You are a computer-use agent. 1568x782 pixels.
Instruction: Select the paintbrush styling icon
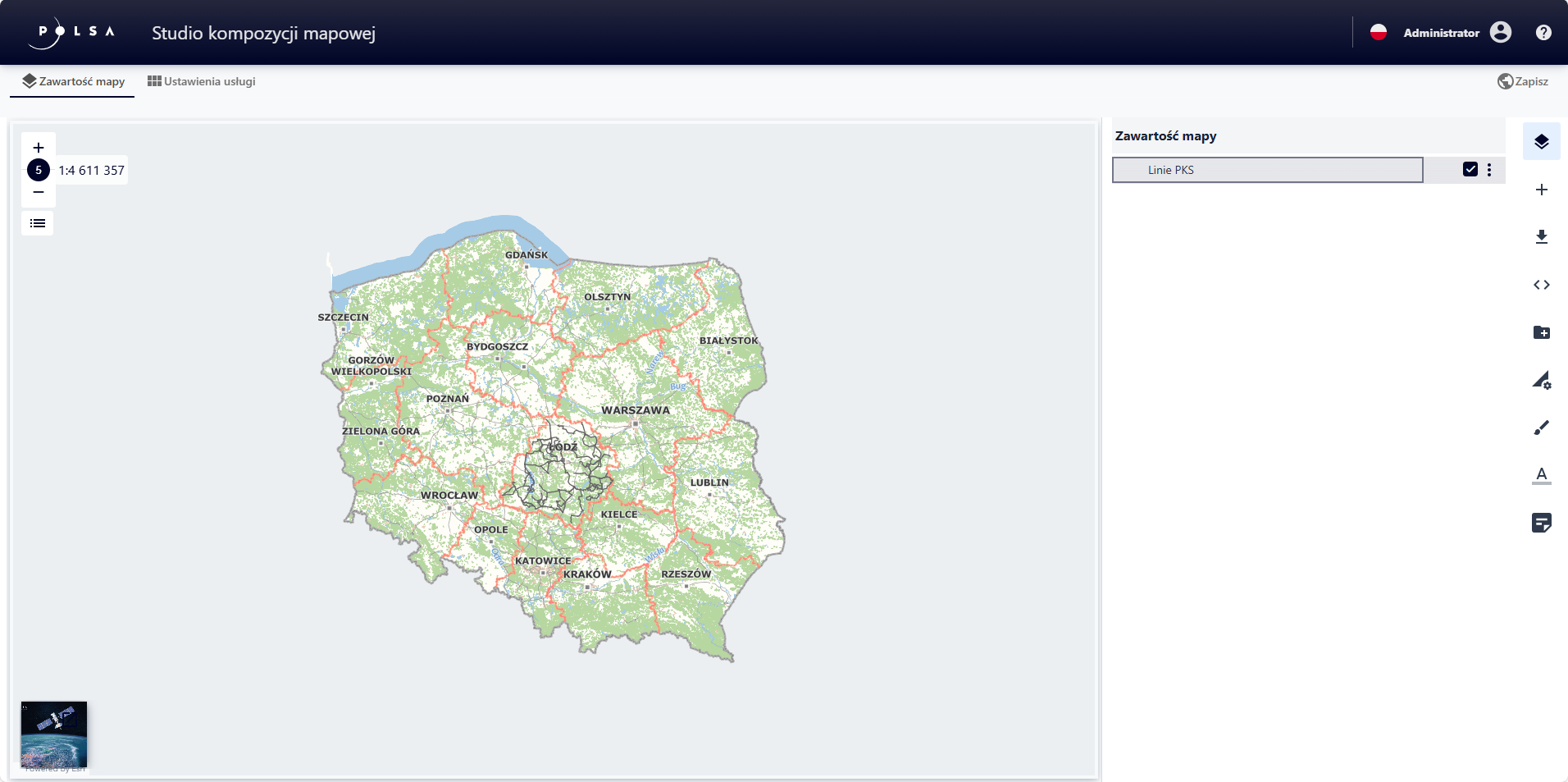1541,428
